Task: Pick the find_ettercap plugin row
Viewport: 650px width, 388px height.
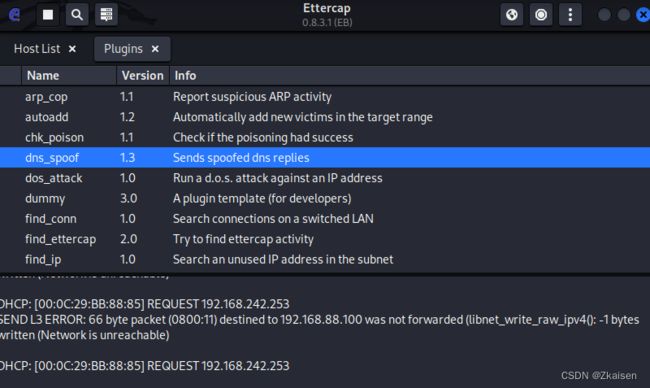Action: coord(325,239)
